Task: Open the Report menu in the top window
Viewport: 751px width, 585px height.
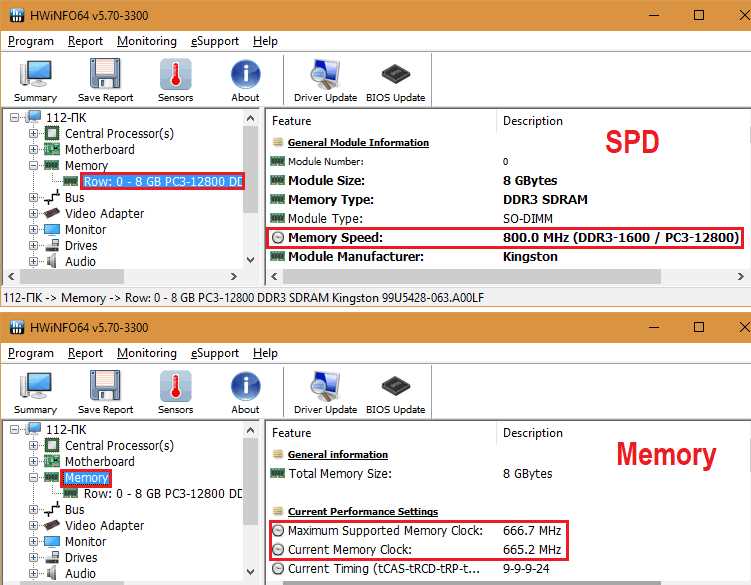Action: click(x=85, y=41)
